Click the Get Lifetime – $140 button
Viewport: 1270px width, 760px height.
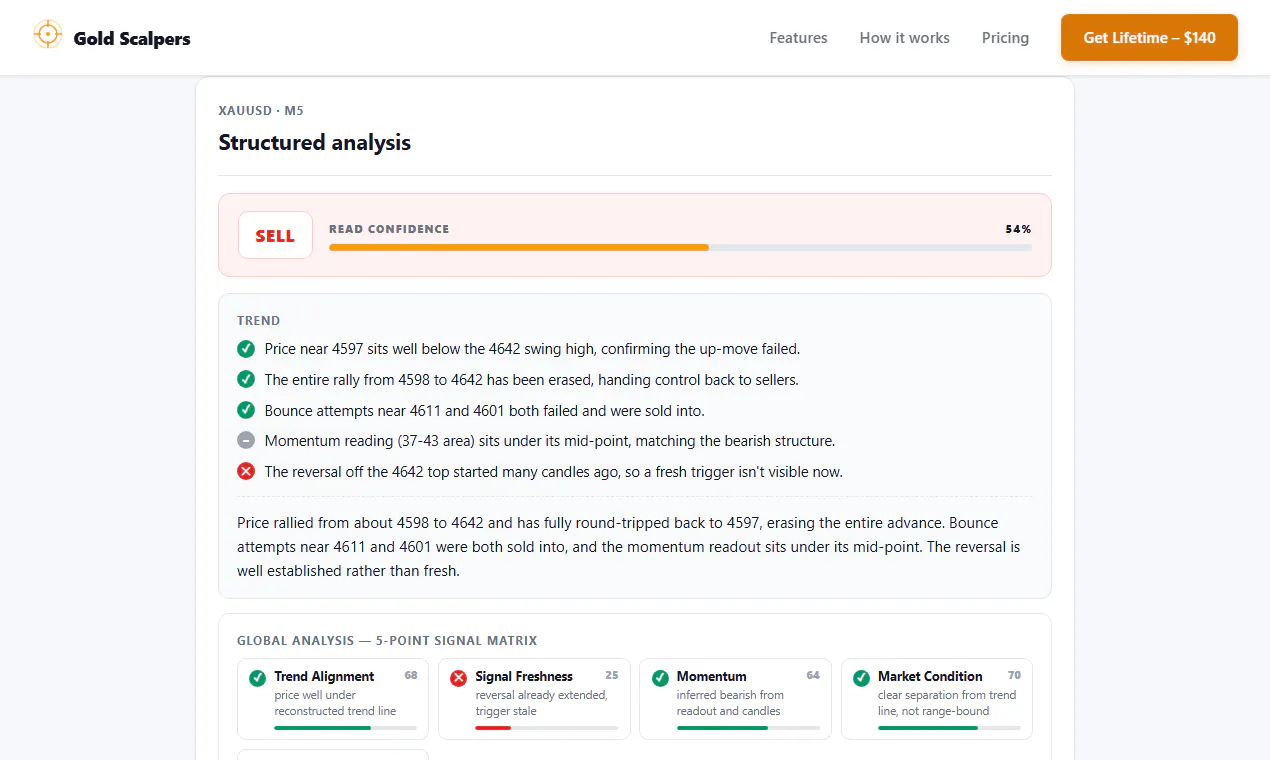[x=1149, y=38]
